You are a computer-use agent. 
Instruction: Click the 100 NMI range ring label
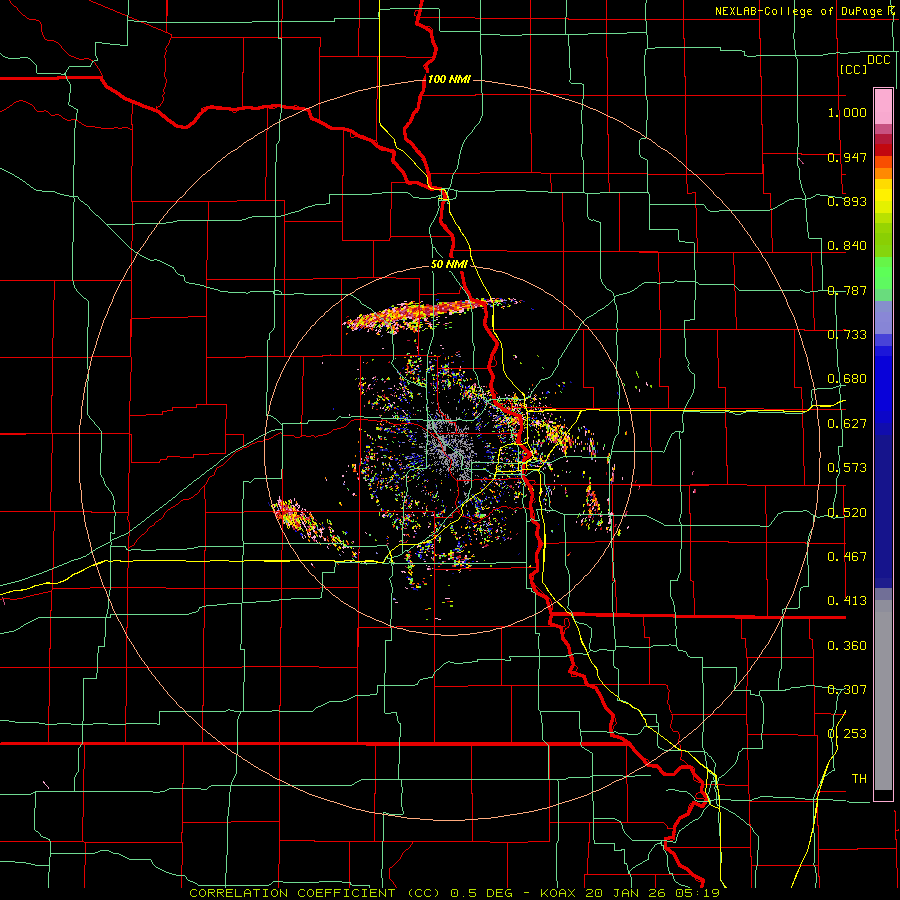449,79
